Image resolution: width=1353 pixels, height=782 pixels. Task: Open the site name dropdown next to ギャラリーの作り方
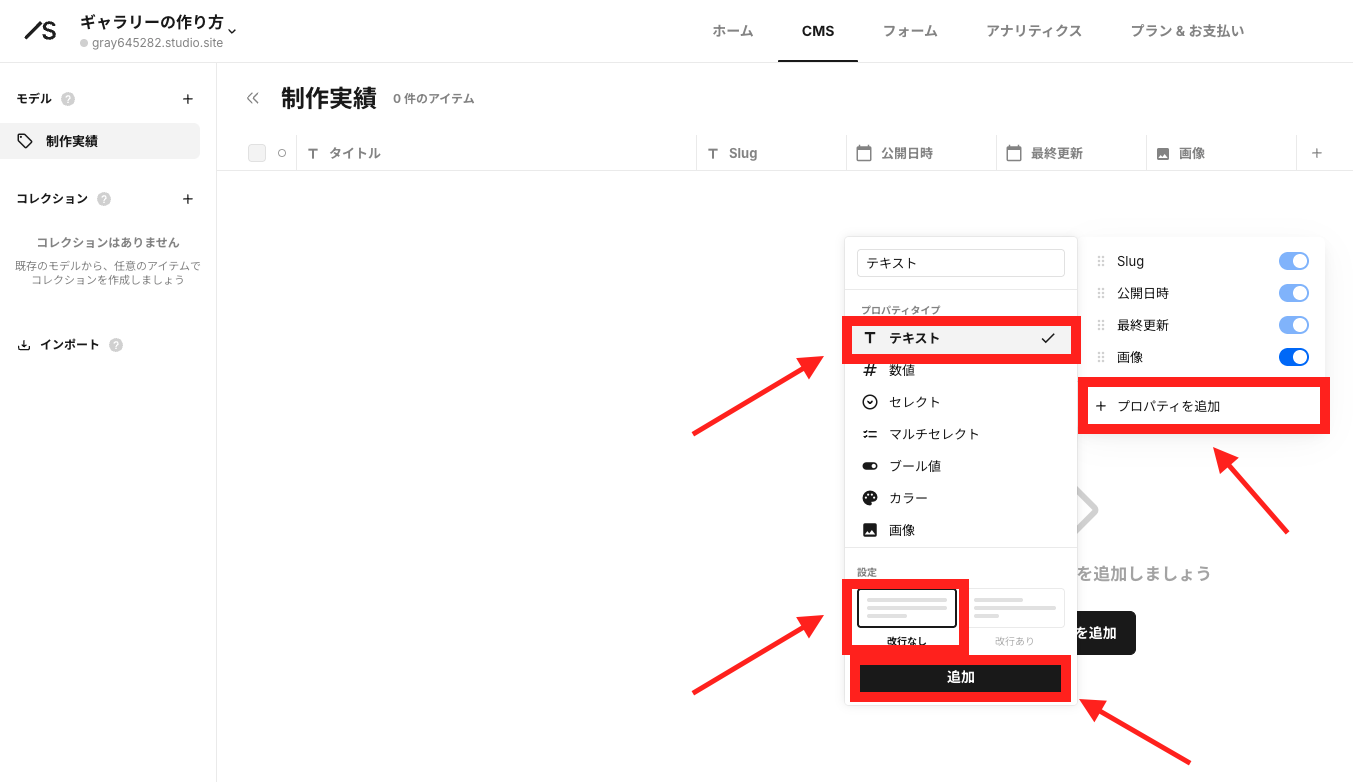coord(231,31)
